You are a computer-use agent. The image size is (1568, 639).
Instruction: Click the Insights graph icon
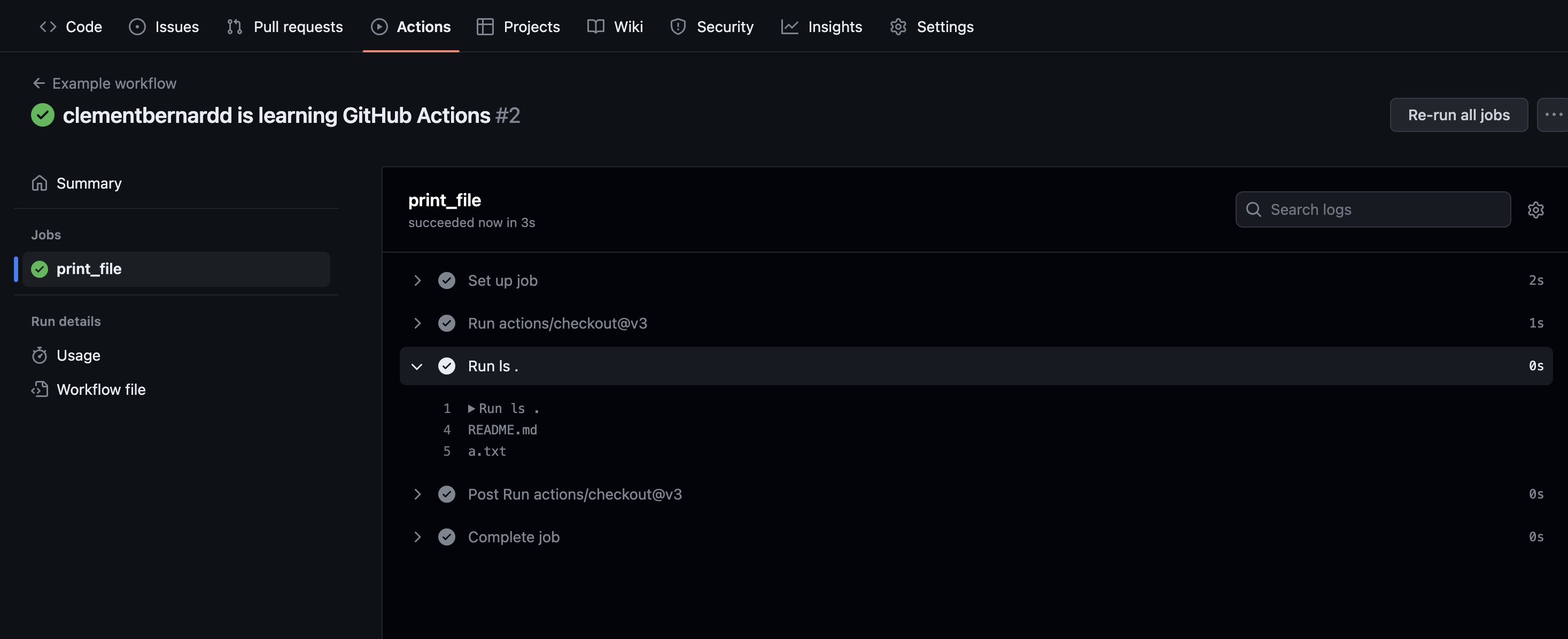[x=789, y=27]
